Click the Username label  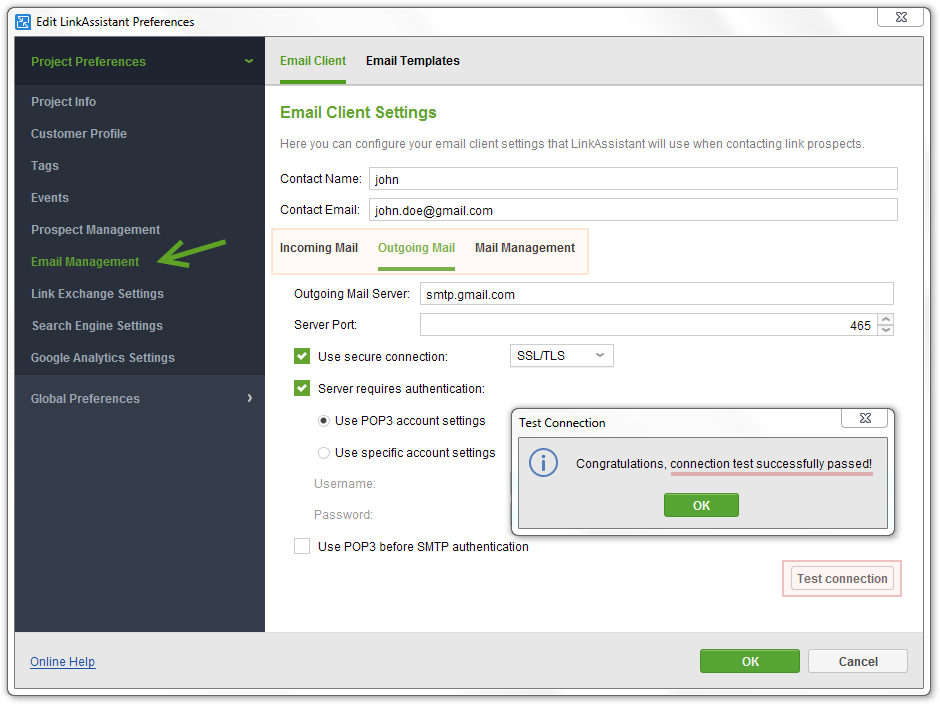(345, 484)
